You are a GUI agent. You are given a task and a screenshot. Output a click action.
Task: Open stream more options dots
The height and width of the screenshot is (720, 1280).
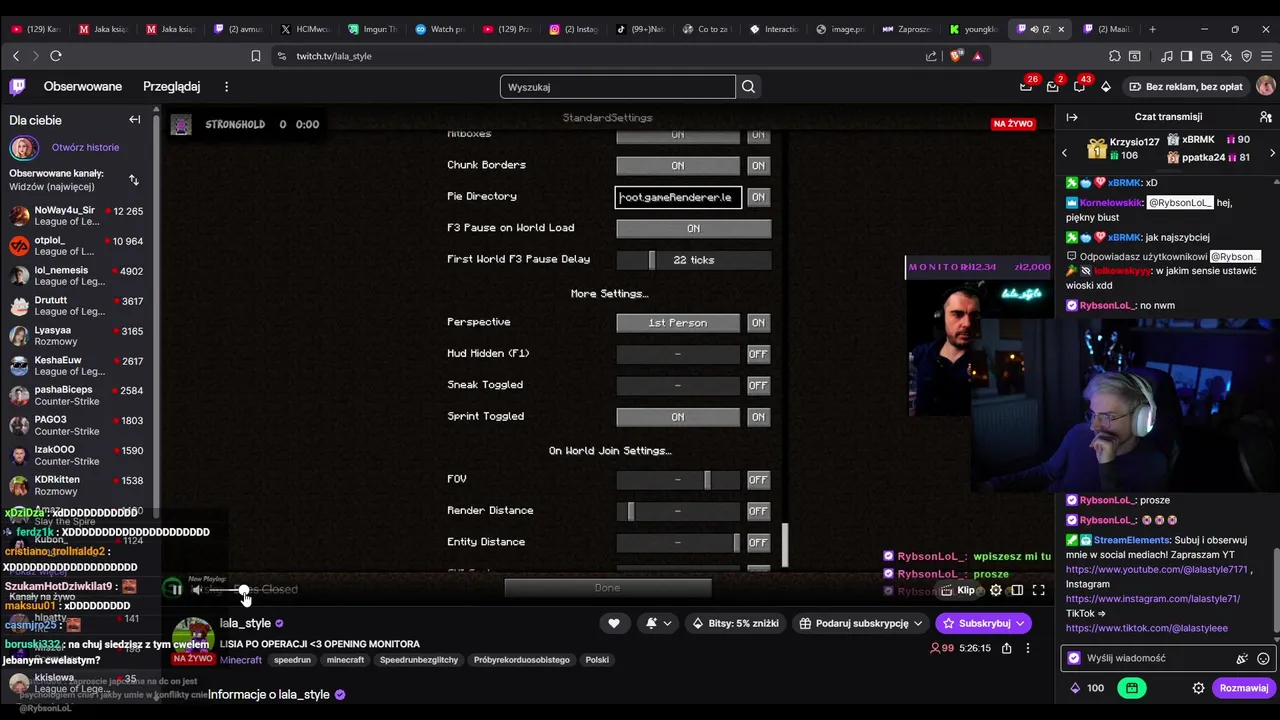pyautogui.click(x=1028, y=648)
